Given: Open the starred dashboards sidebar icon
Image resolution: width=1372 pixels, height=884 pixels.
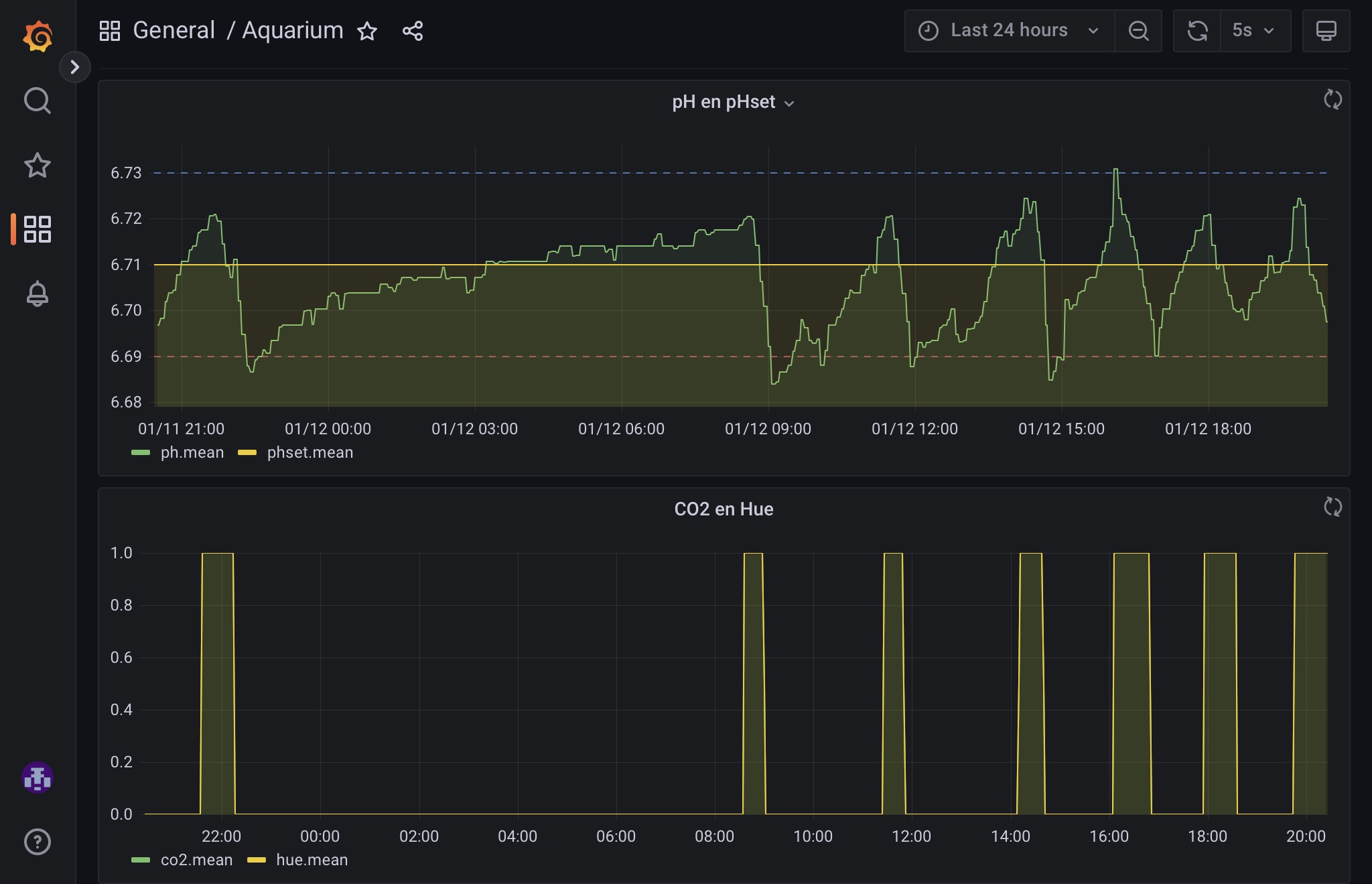Looking at the screenshot, I should (38, 165).
